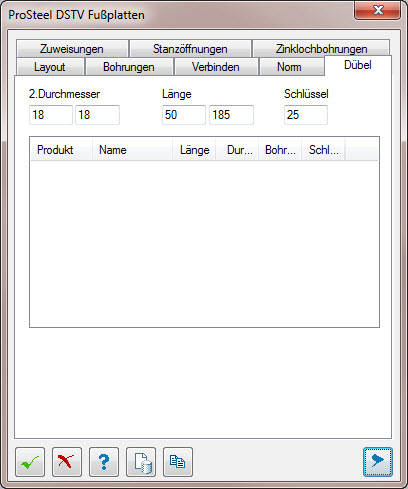Screen dimensions: 408x489
Task: Click the copy properties icon button
Action: click(178, 462)
